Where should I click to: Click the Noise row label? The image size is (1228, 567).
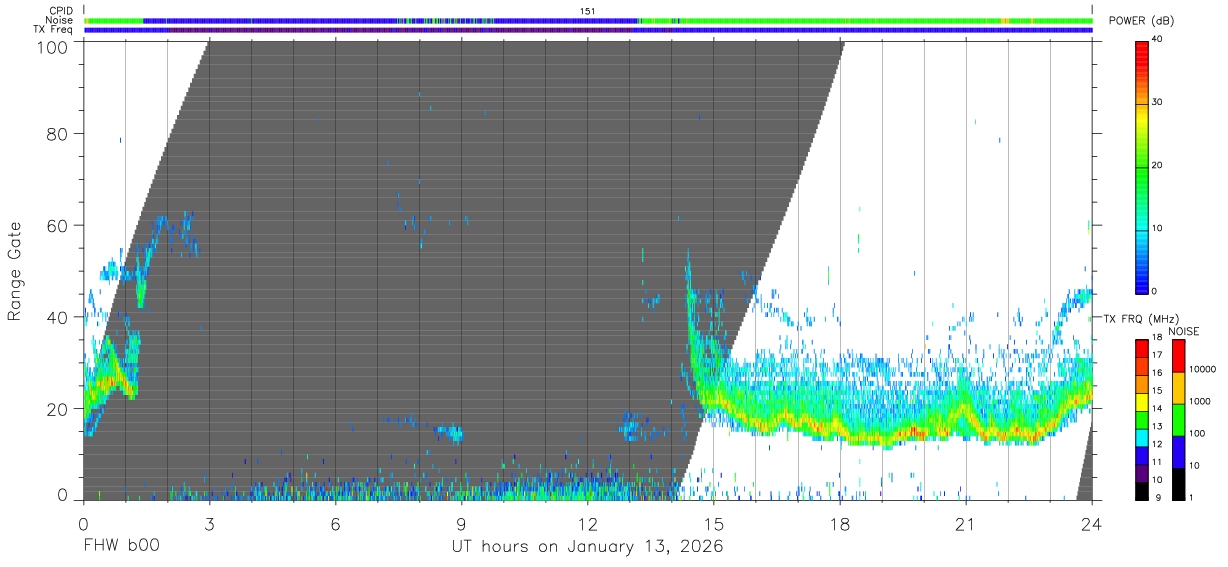pyautogui.click(x=59, y=20)
